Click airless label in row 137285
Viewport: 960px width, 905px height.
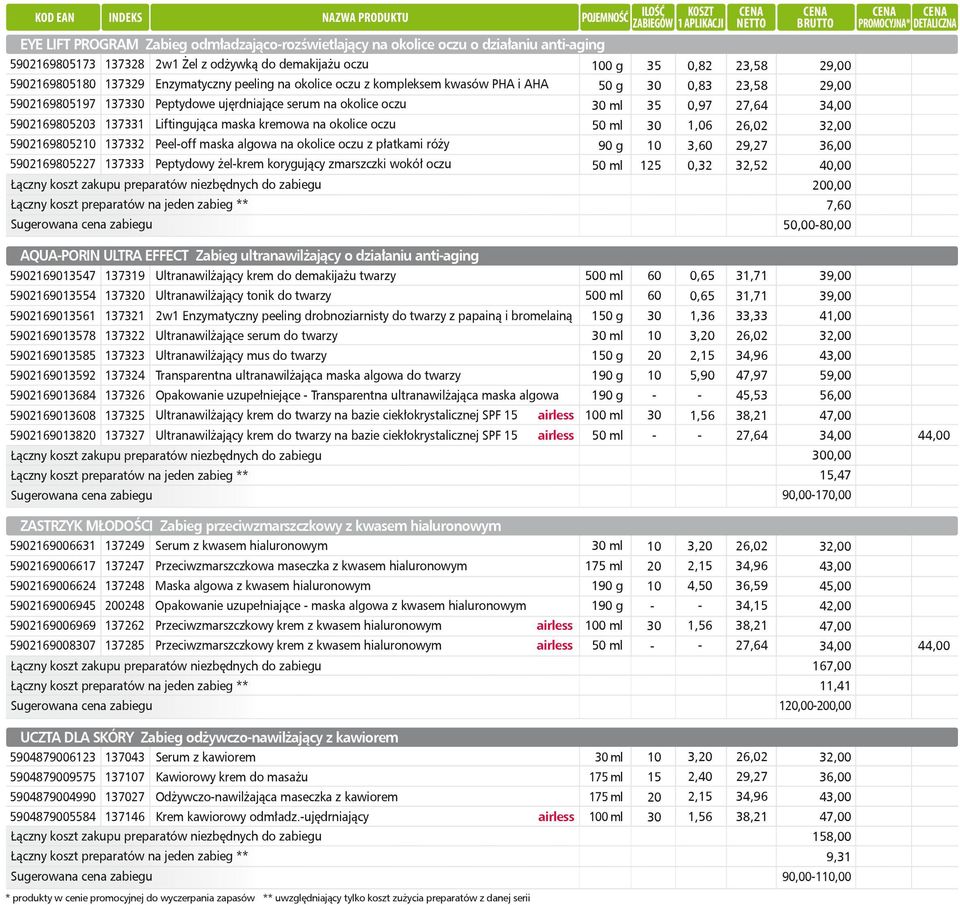pos(555,645)
